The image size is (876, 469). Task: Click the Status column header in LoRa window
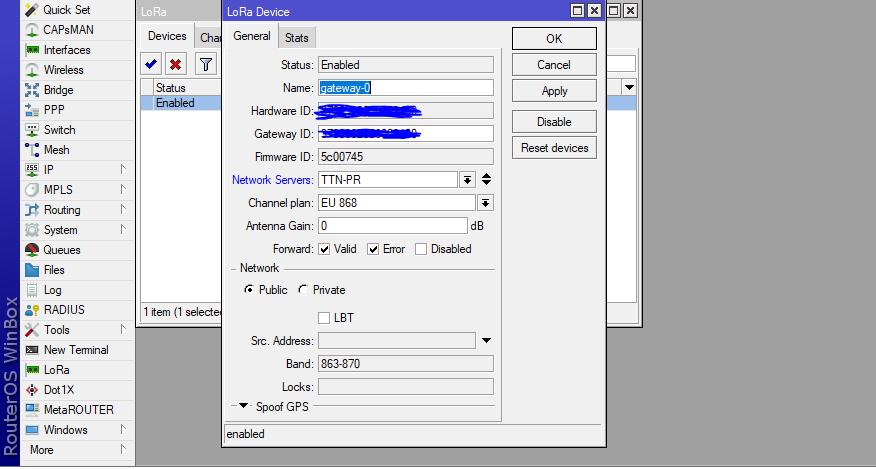click(x=188, y=88)
